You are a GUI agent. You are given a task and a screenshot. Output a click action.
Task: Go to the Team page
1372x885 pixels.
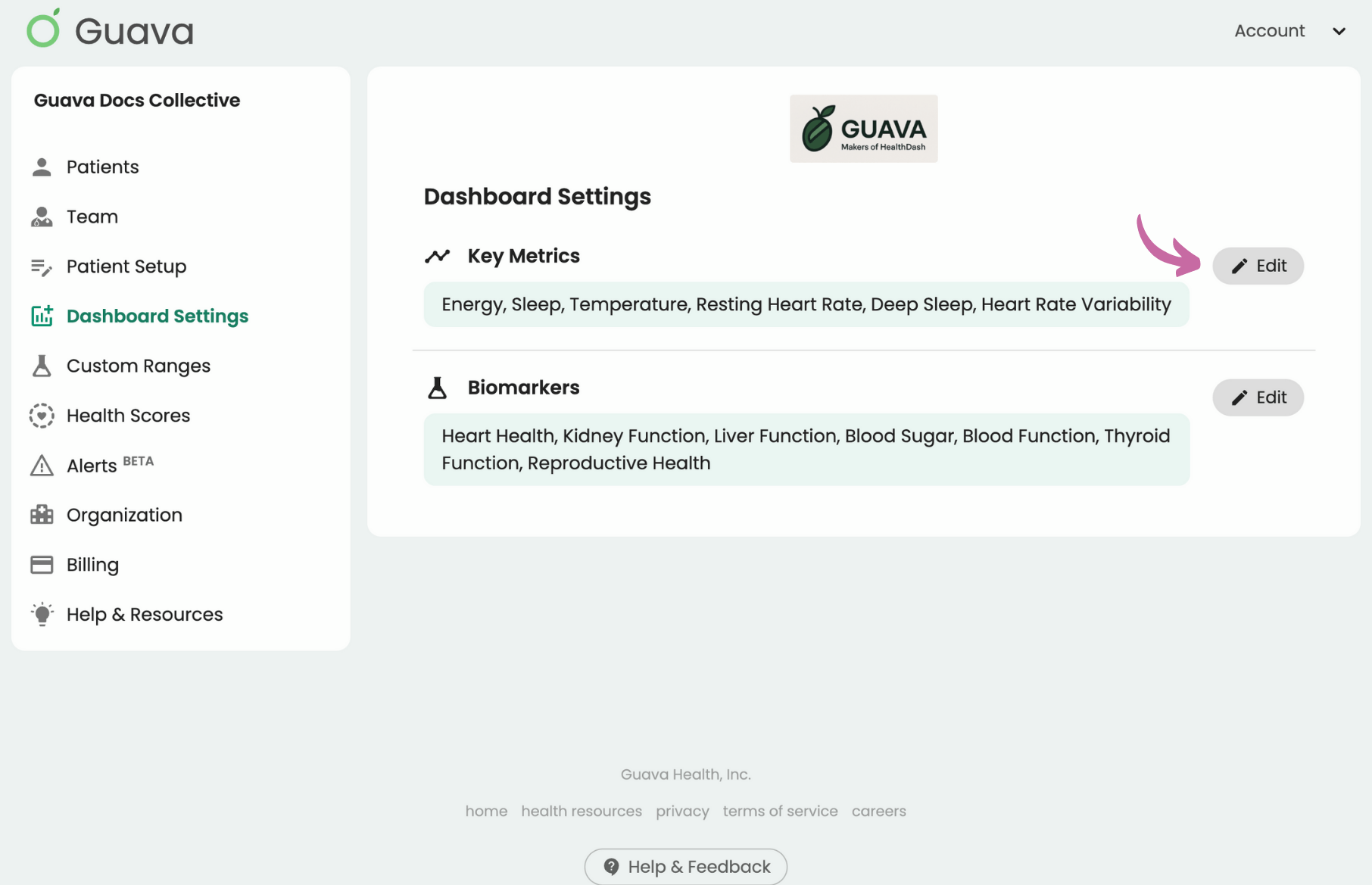92,217
